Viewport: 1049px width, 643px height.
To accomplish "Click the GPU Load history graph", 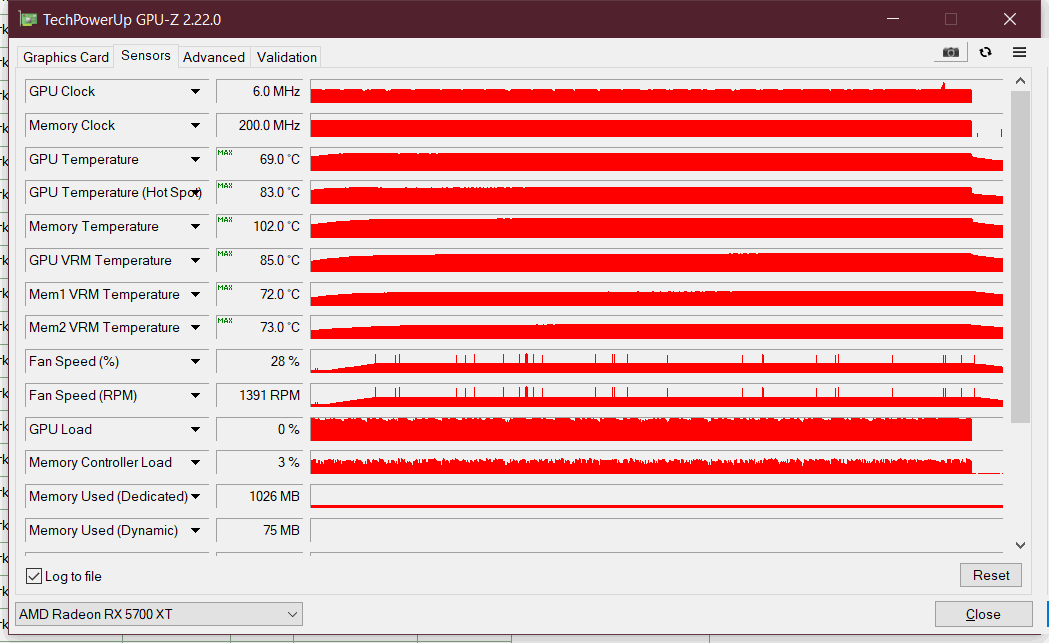I will pyautogui.click(x=656, y=430).
